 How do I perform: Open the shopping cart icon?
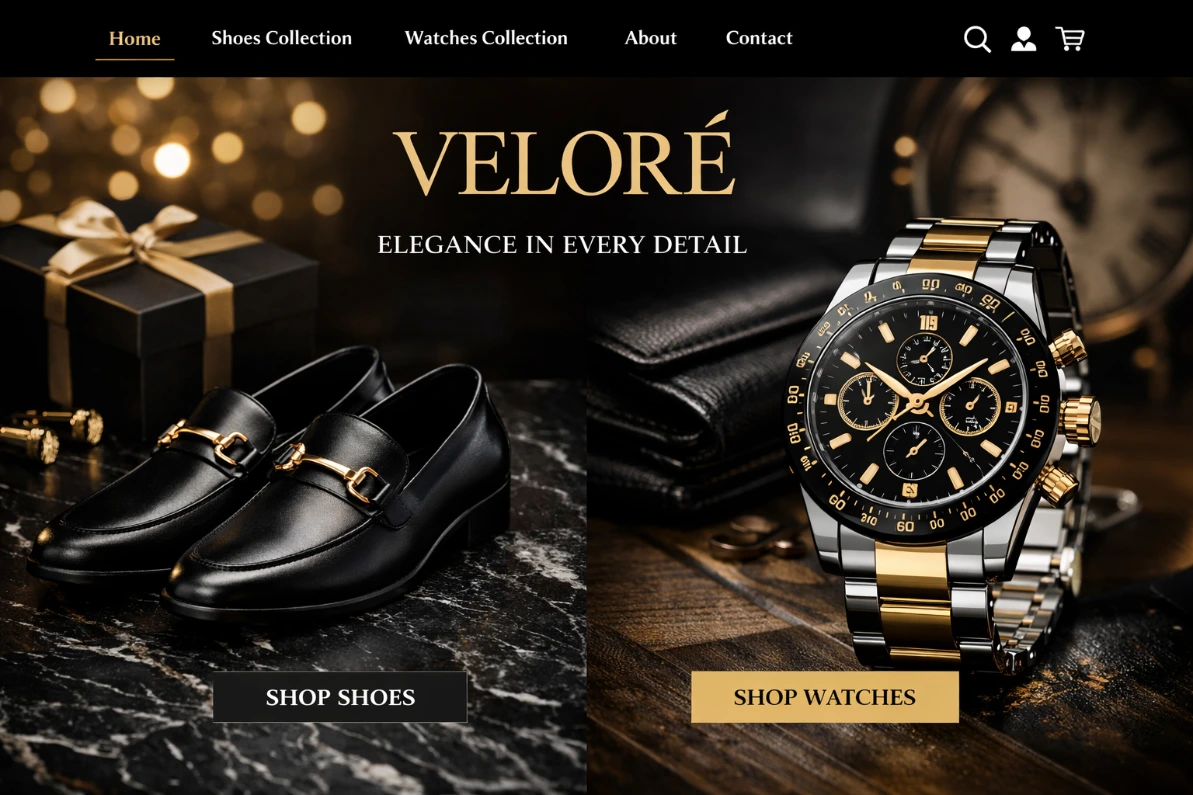(1070, 39)
